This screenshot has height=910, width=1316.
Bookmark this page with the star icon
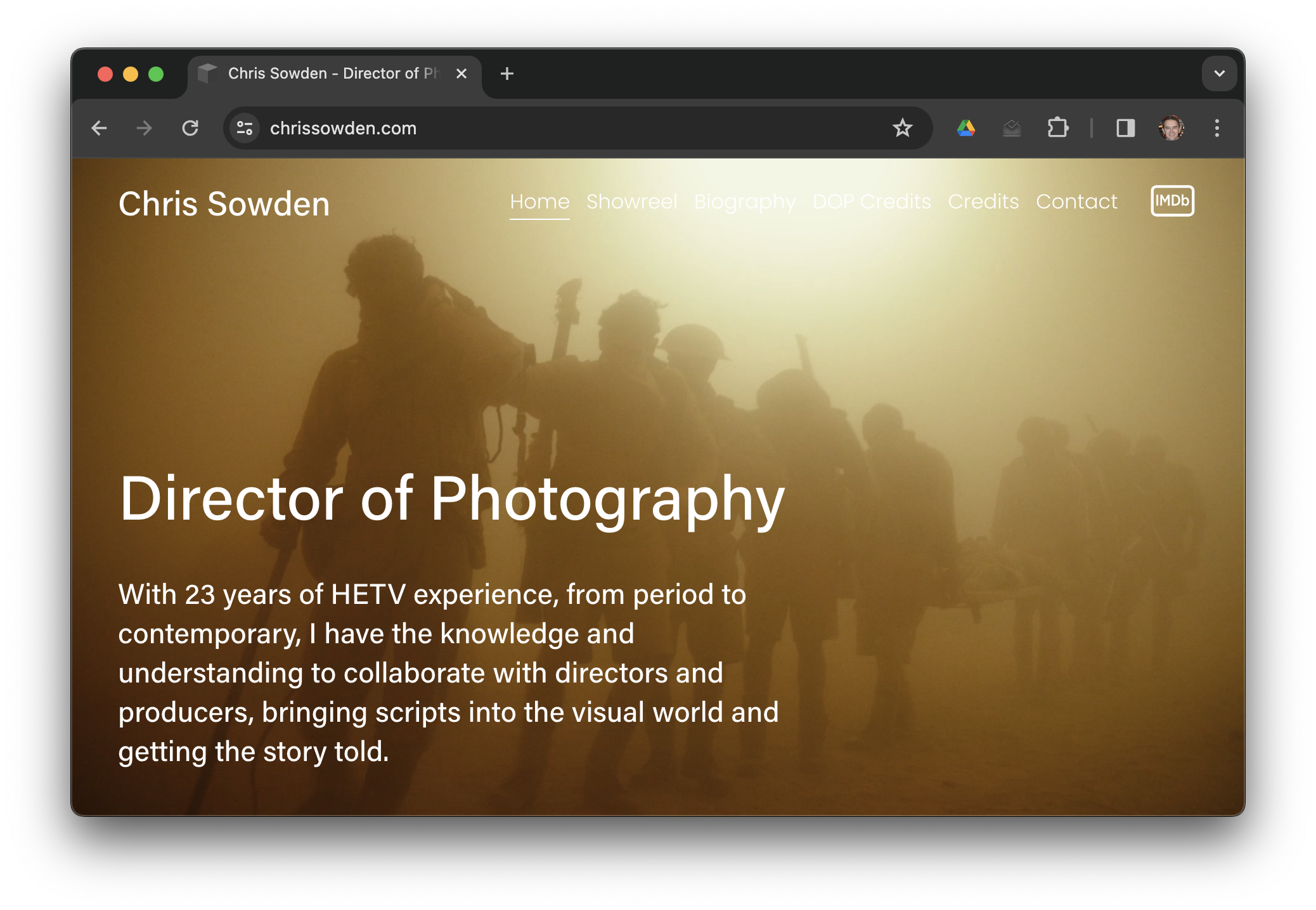pyautogui.click(x=902, y=129)
